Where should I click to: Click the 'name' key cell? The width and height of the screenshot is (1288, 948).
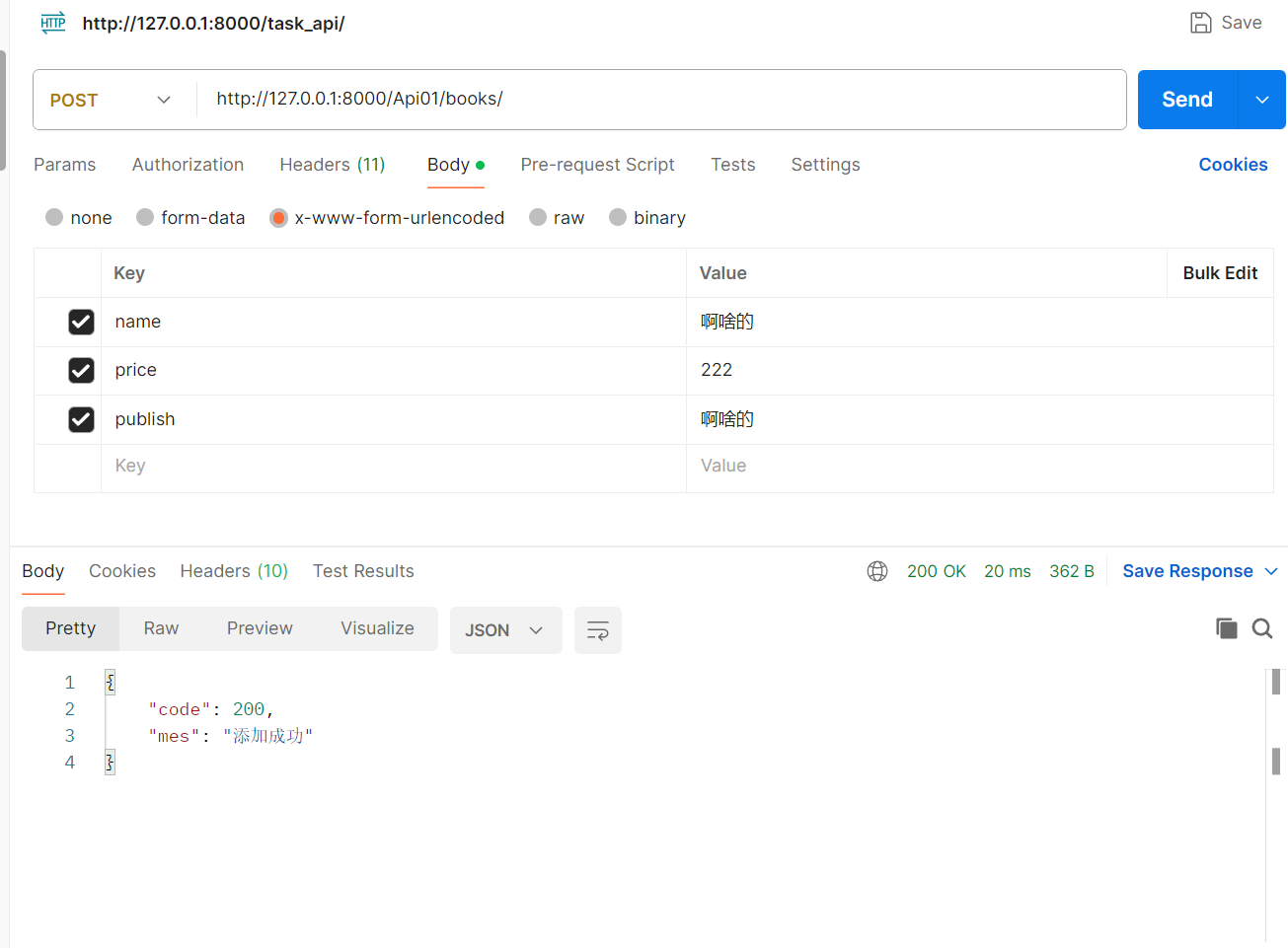[x=394, y=322]
